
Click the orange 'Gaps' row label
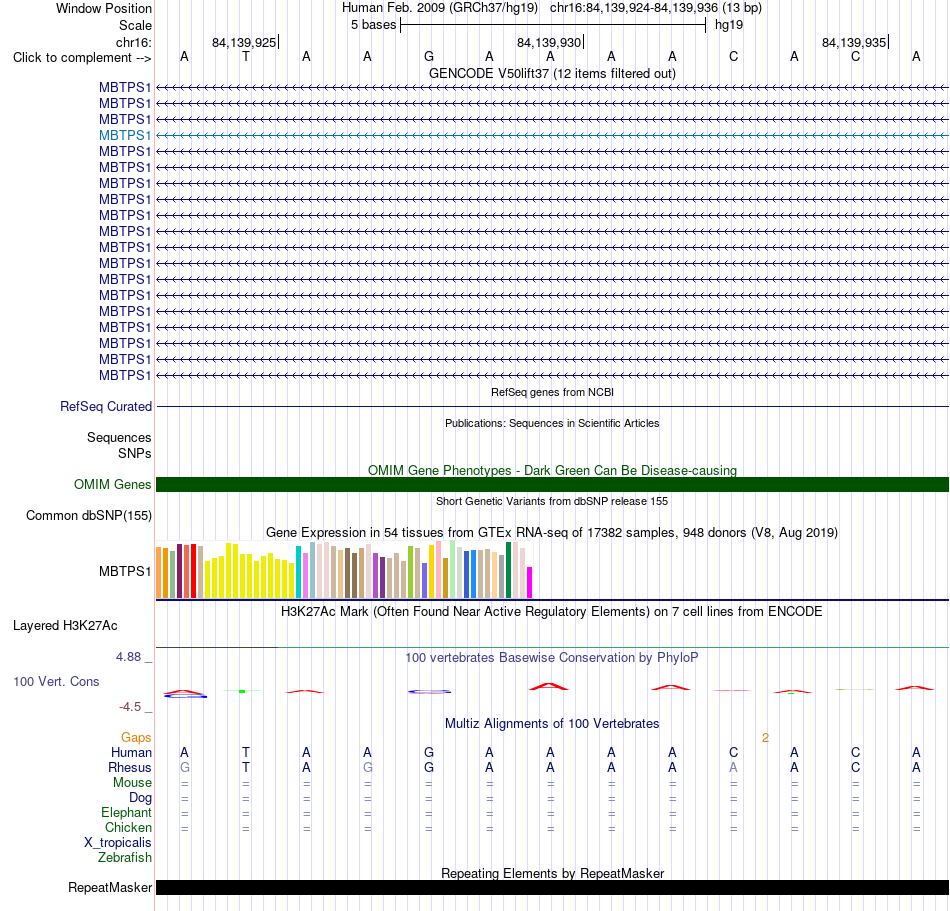[x=136, y=737]
